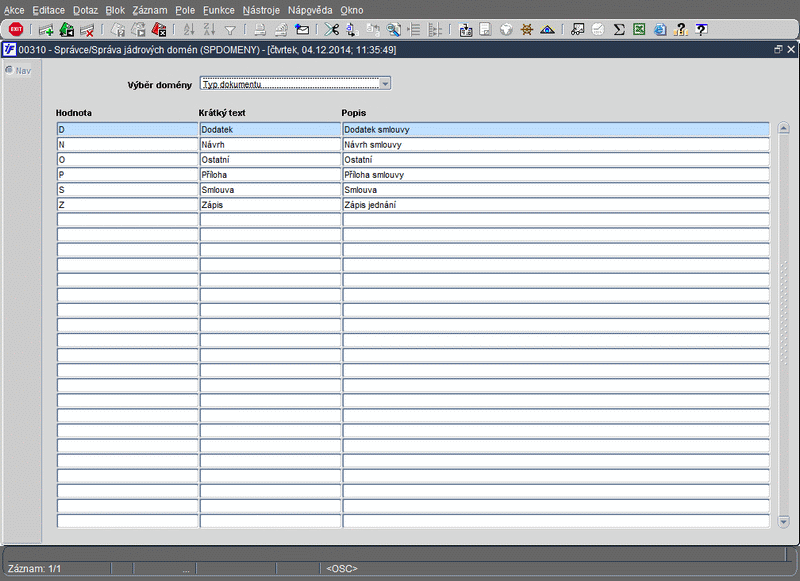The width and height of the screenshot is (800, 581).
Task: Click the context help question window icon
Action: click(702, 30)
